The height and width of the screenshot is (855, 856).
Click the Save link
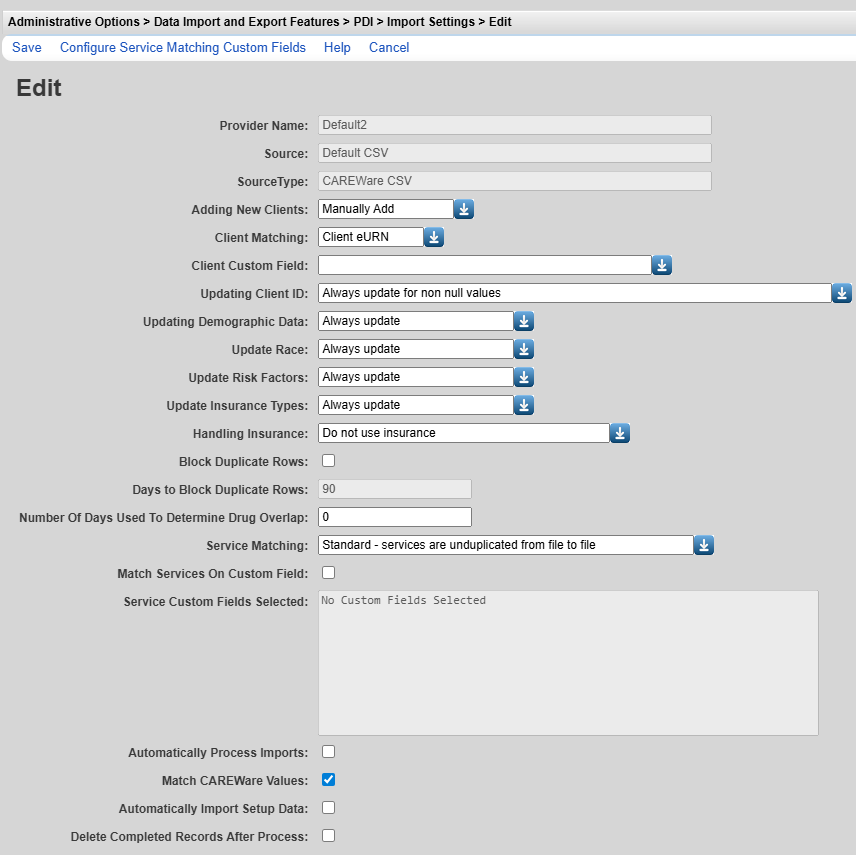click(x=27, y=48)
